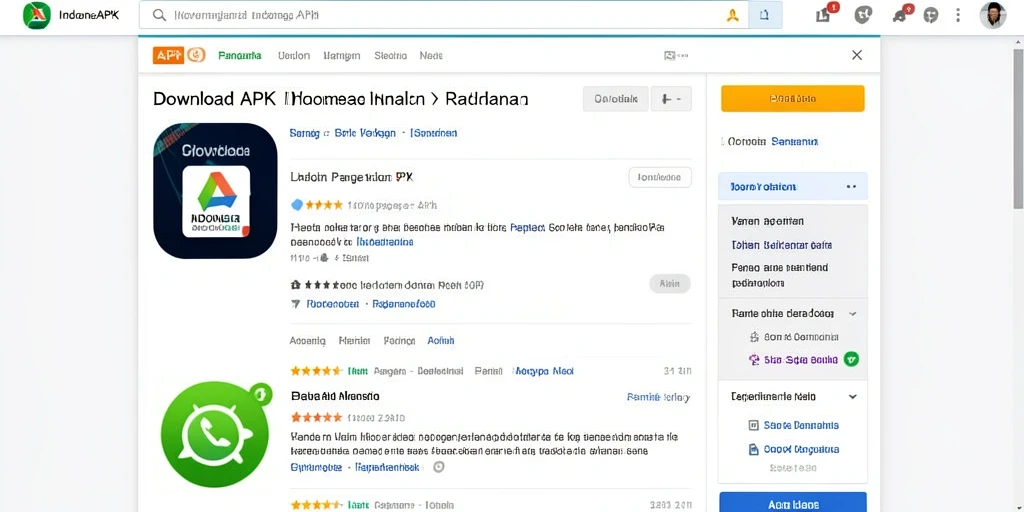Open the green WhatsApp-style app thumbnail

[x=215, y=435]
